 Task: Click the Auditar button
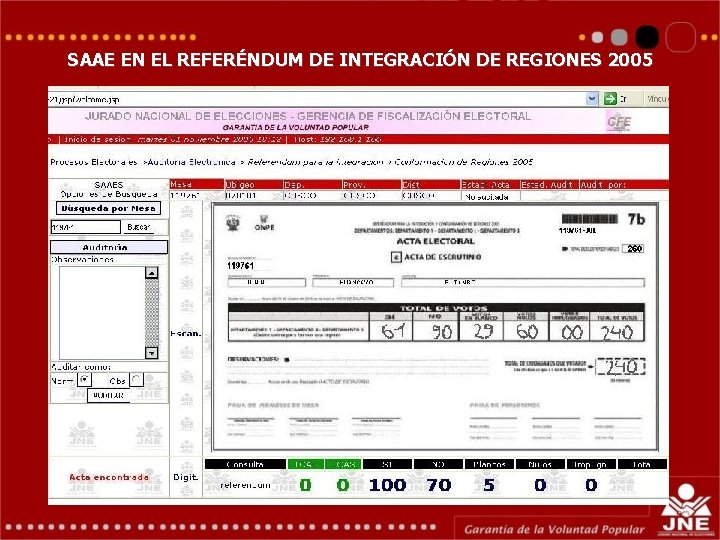[108, 395]
